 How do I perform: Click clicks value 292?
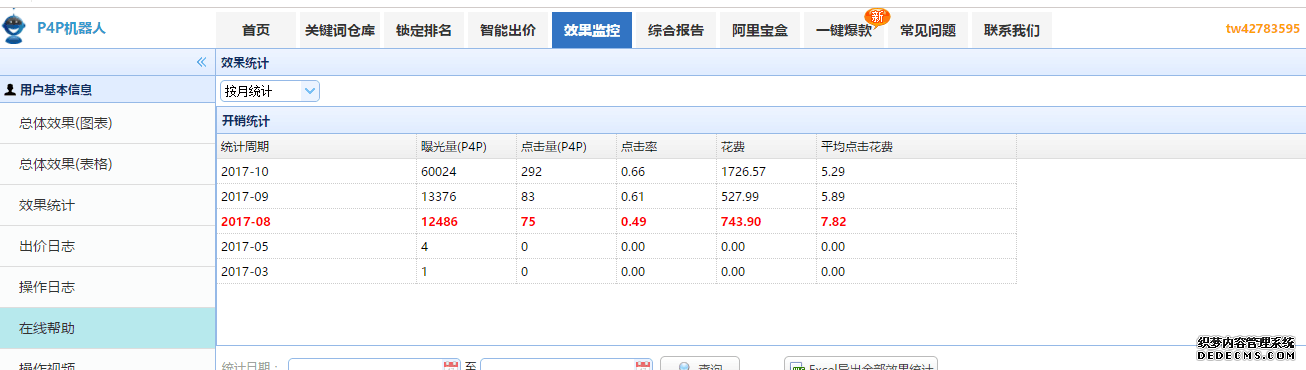click(x=531, y=172)
